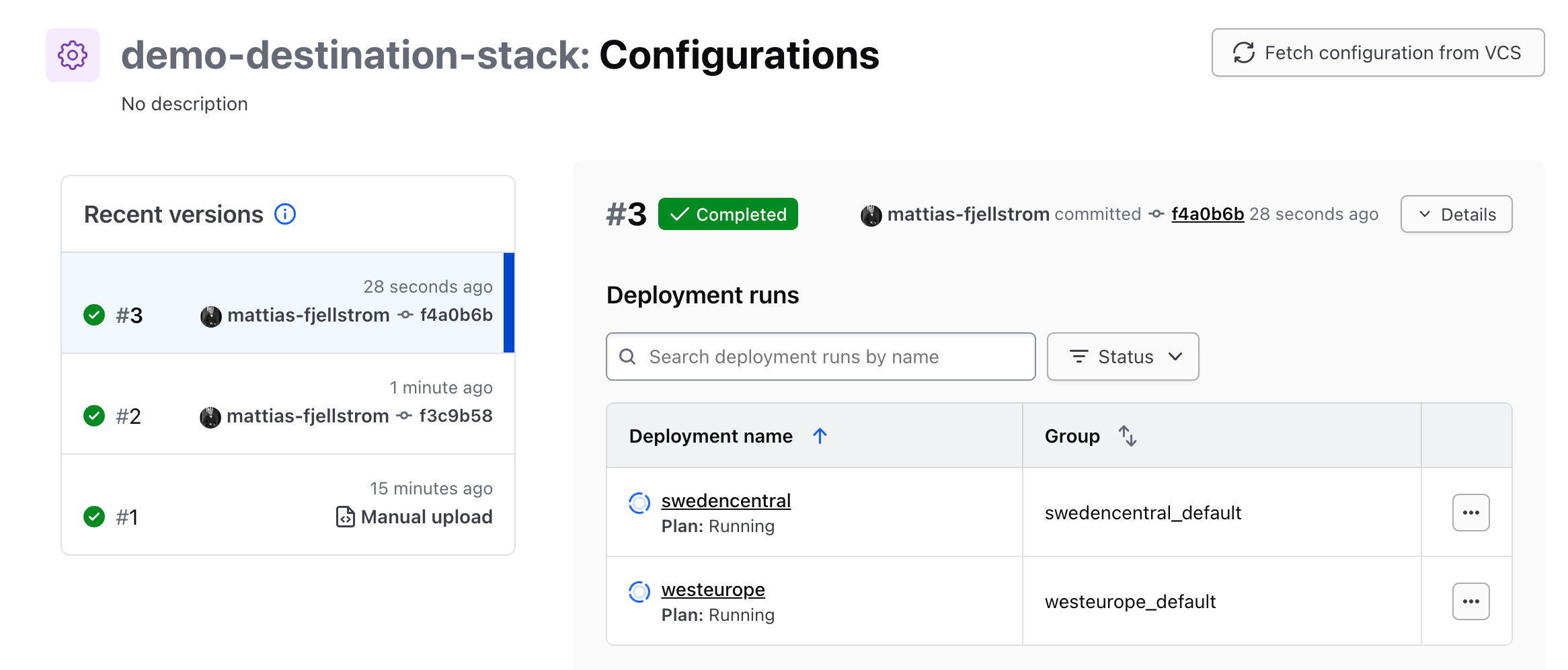Open the westeurope deployment link

[713, 589]
